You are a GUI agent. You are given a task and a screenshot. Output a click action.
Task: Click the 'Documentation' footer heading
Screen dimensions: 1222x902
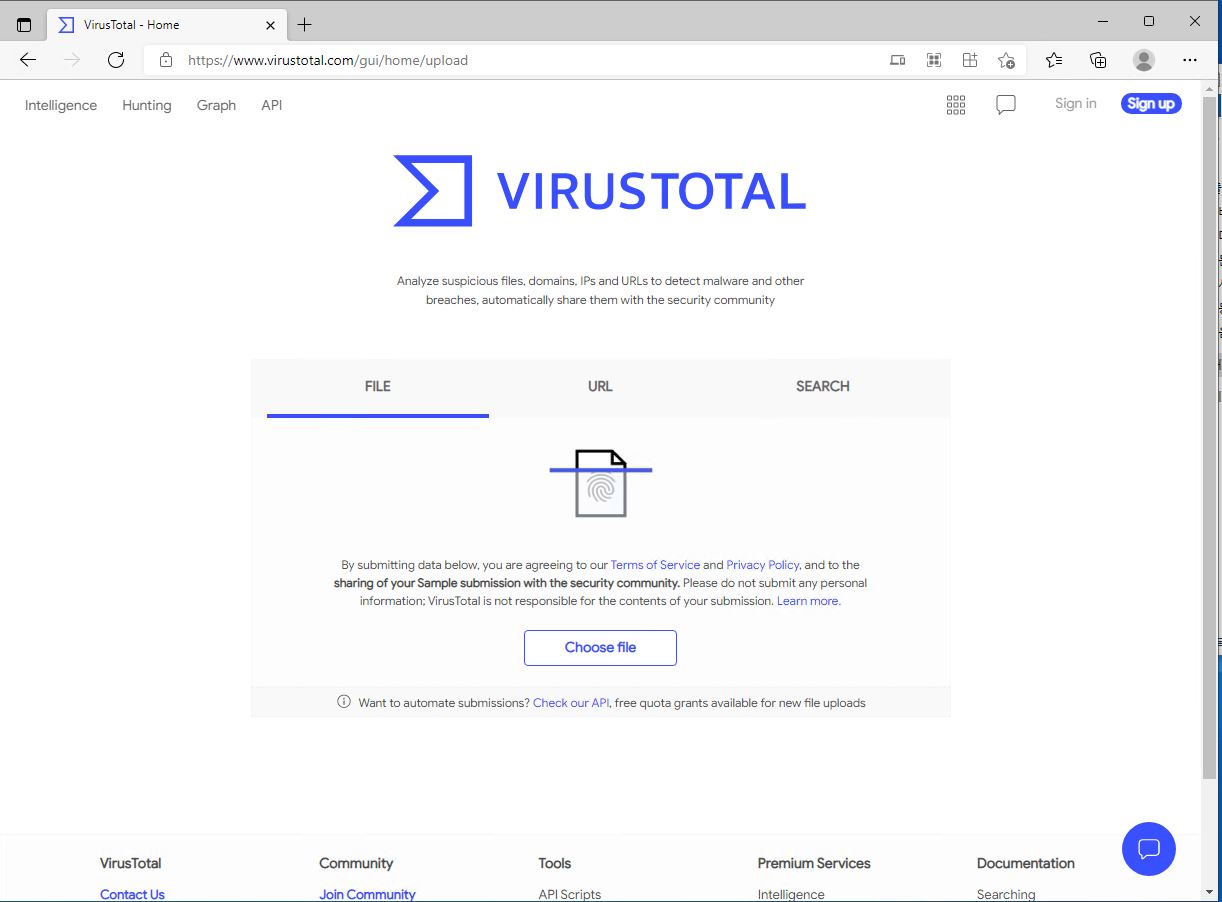[x=1026, y=863]
